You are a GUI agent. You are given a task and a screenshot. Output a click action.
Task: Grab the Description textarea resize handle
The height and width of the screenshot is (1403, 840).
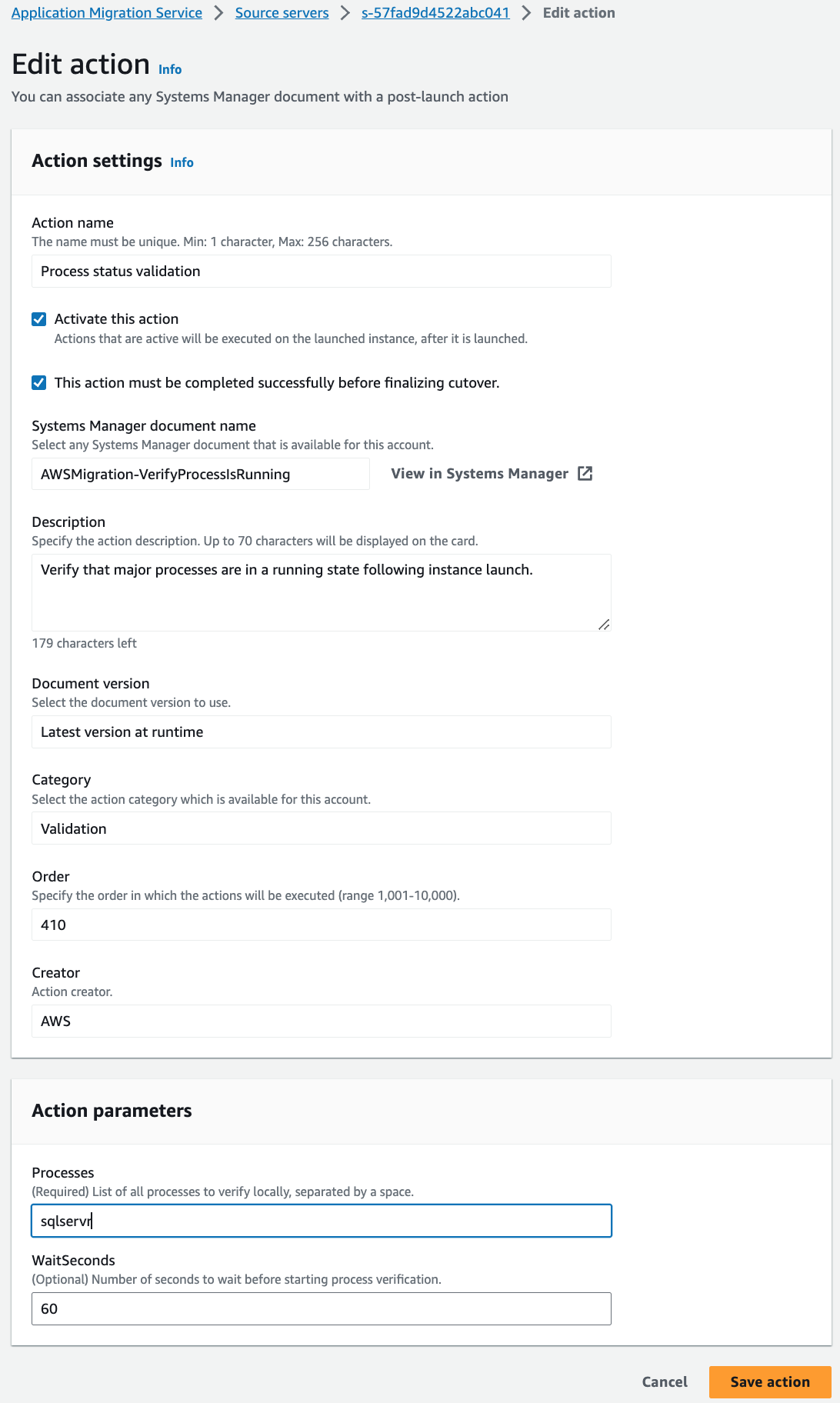coord(605,625)
